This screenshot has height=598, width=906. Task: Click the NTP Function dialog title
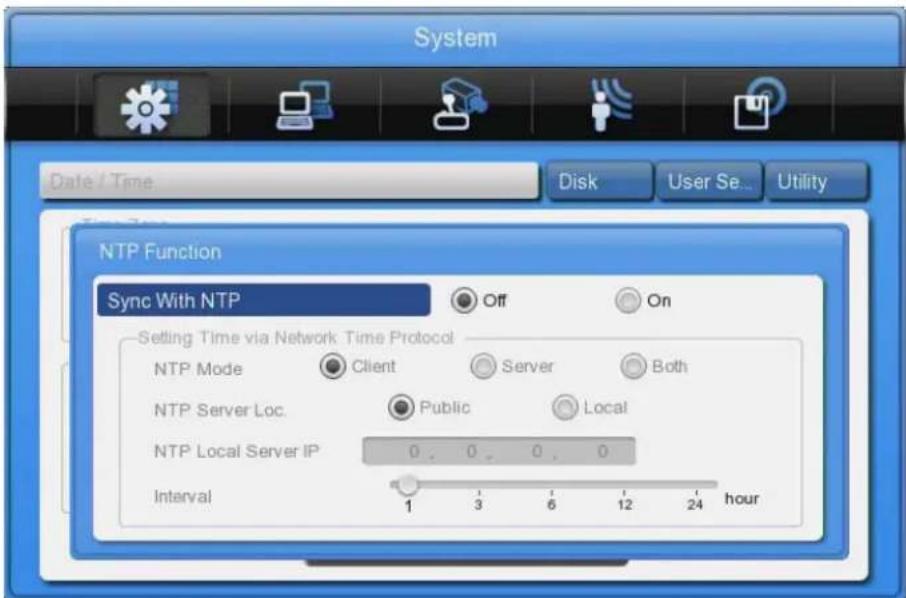(160, 252)
